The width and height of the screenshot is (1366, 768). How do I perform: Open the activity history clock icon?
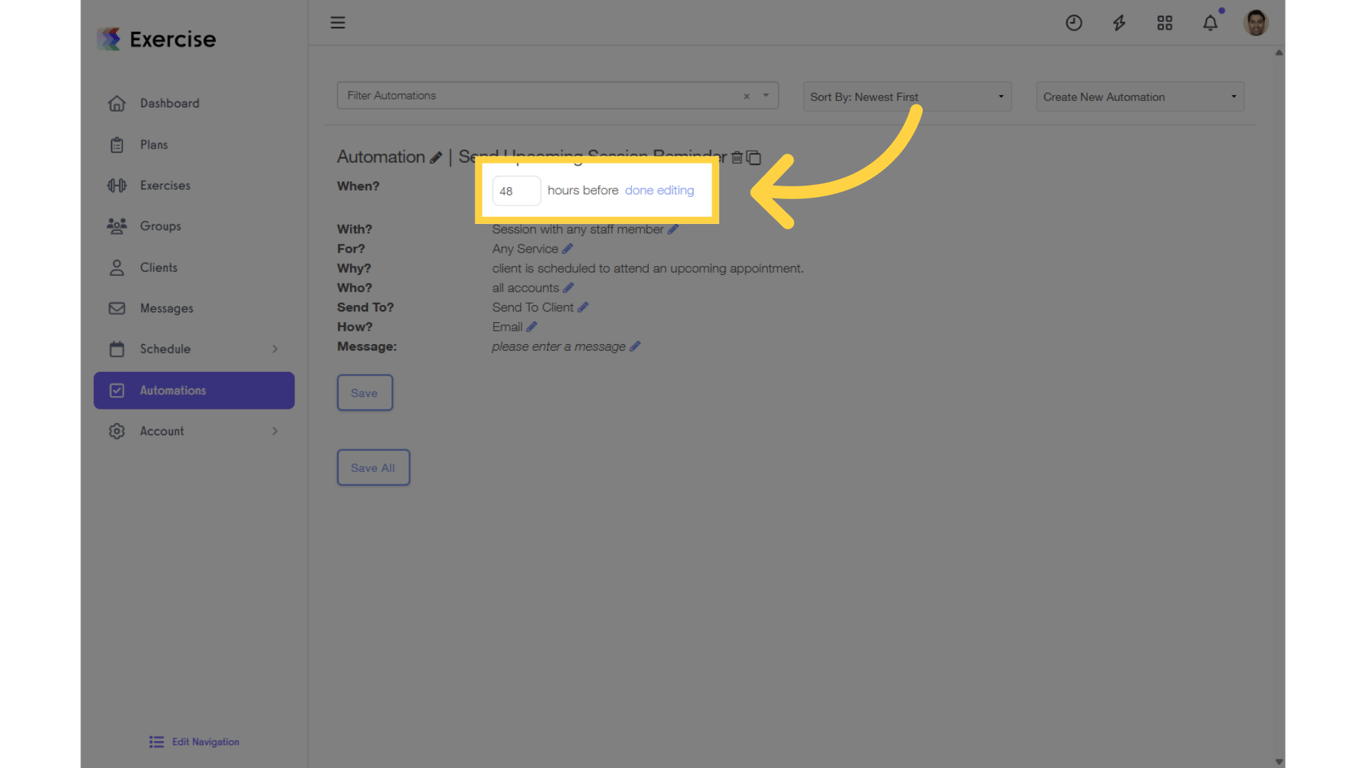pyautogui.click(x=1073, y=22)
